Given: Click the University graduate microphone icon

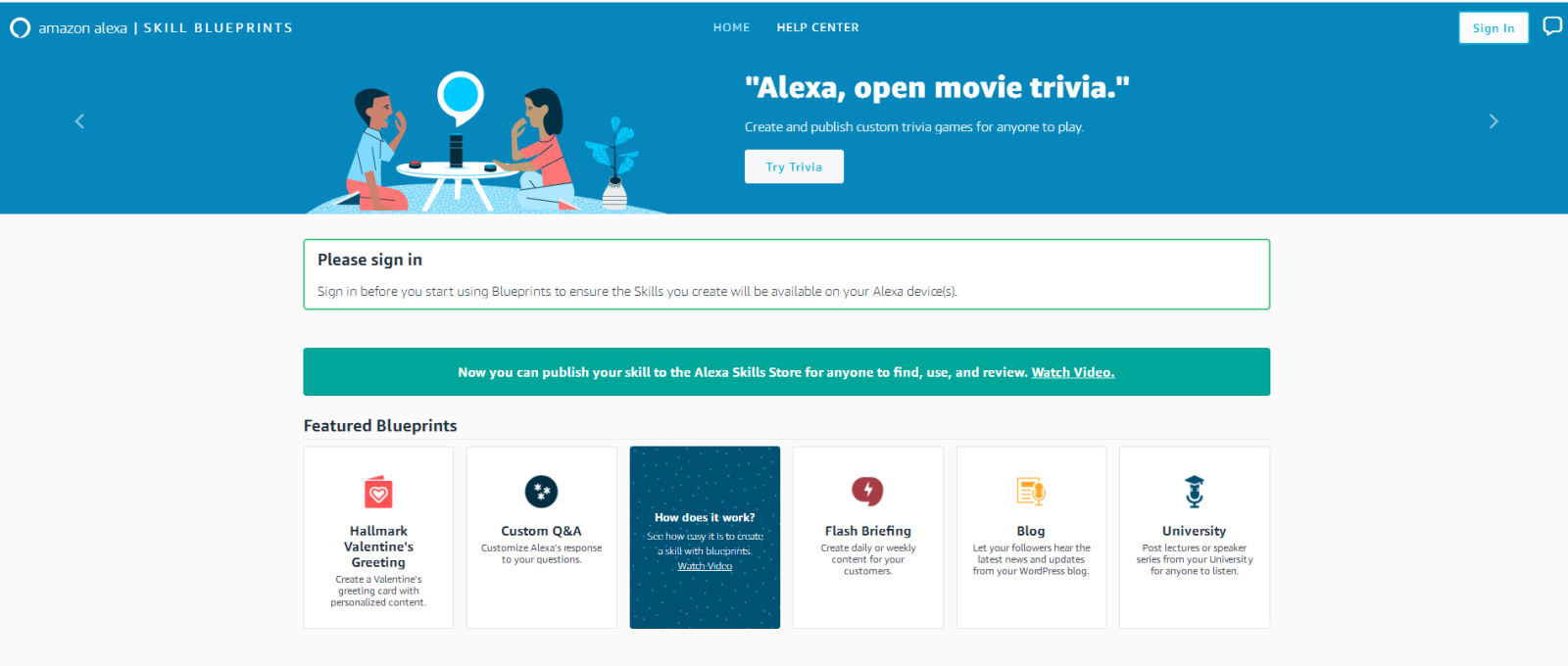Looking at the screenshot, I should pos(1194,491).
